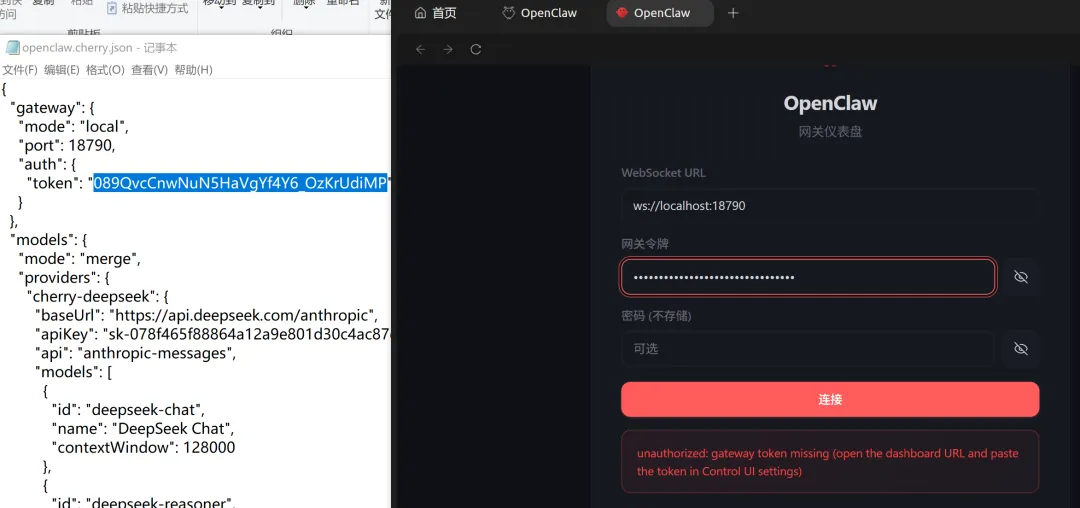Toggle visibility of the 密码 password
1080x508 pixels.
[1021, 349]
